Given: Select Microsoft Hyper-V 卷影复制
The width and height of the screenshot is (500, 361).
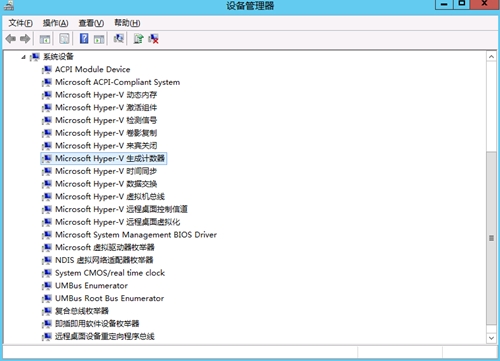Looking at the screenshot, I should click(106, 133).
